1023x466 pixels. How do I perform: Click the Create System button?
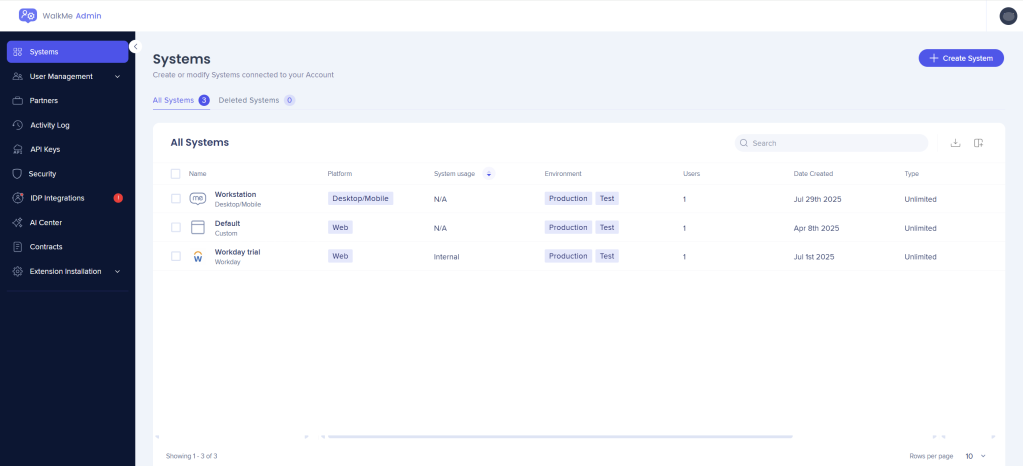tap(960, 58)
